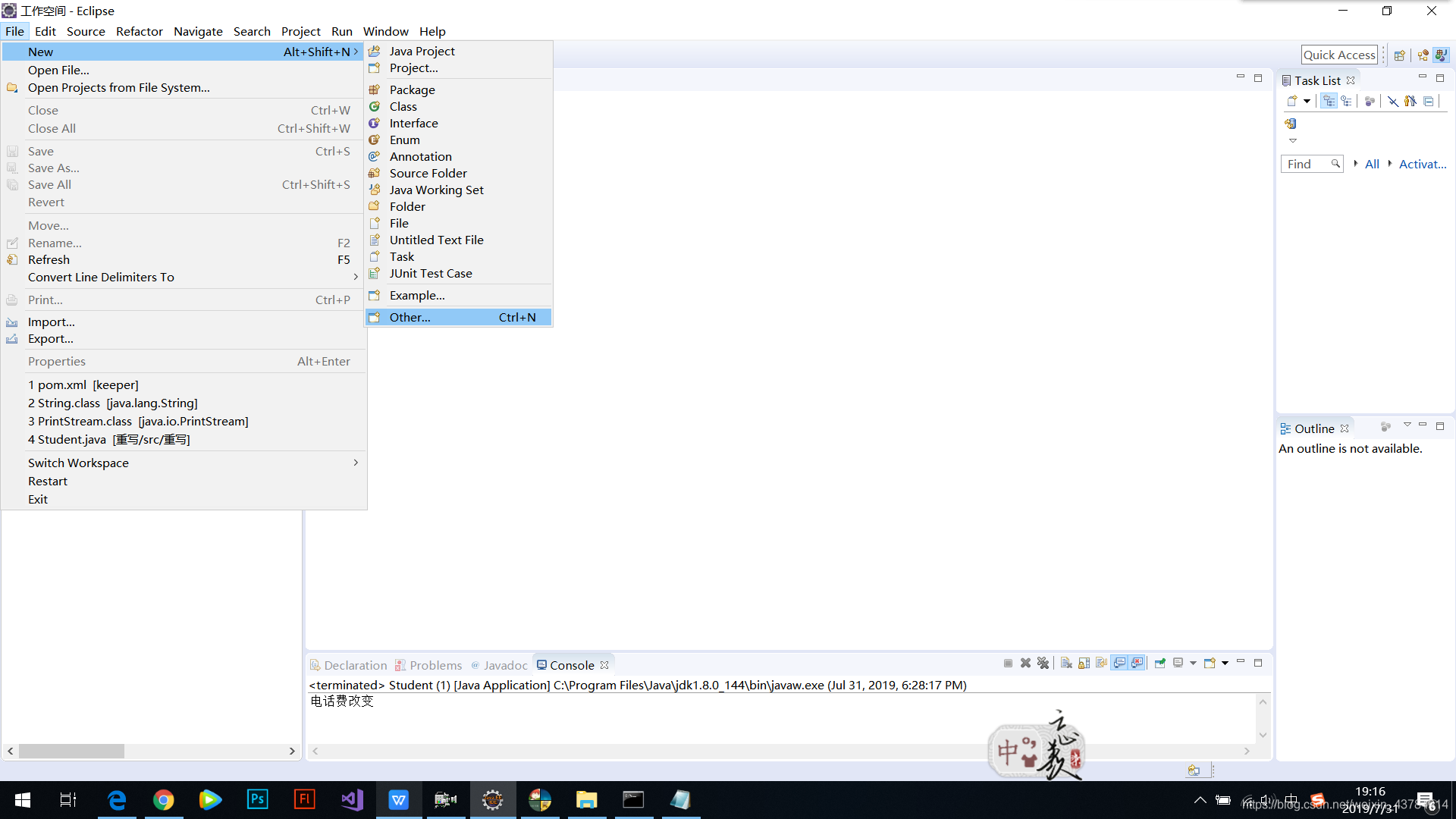1456x819 pixels.
Task: Click the Windows Start button
Action: click(22, 800)
